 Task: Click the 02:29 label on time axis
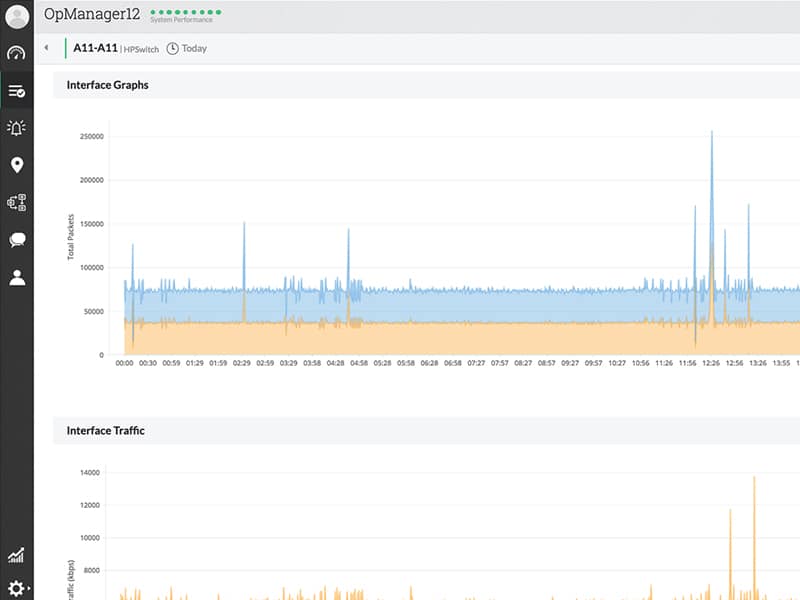pos(242,363)
